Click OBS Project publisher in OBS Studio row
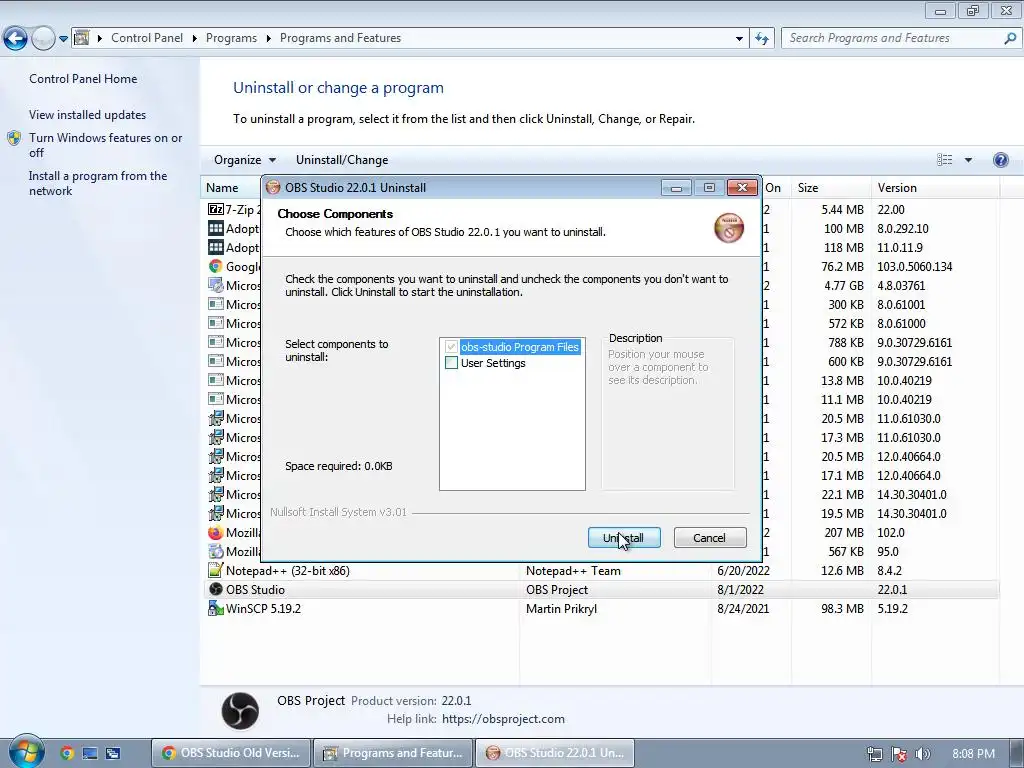 click(556, 589)
